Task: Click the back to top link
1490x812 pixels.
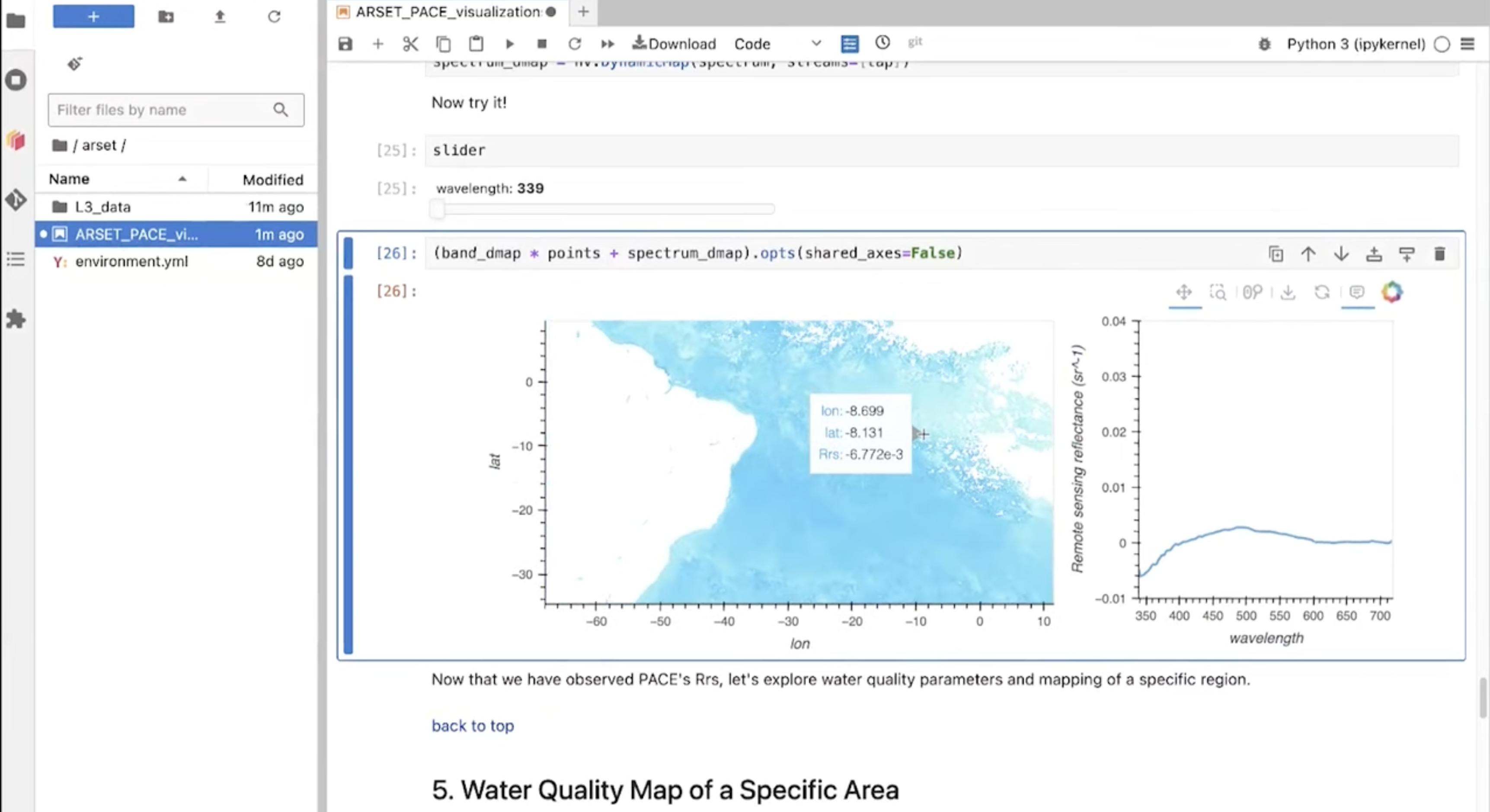Action: tap(473, 726)
